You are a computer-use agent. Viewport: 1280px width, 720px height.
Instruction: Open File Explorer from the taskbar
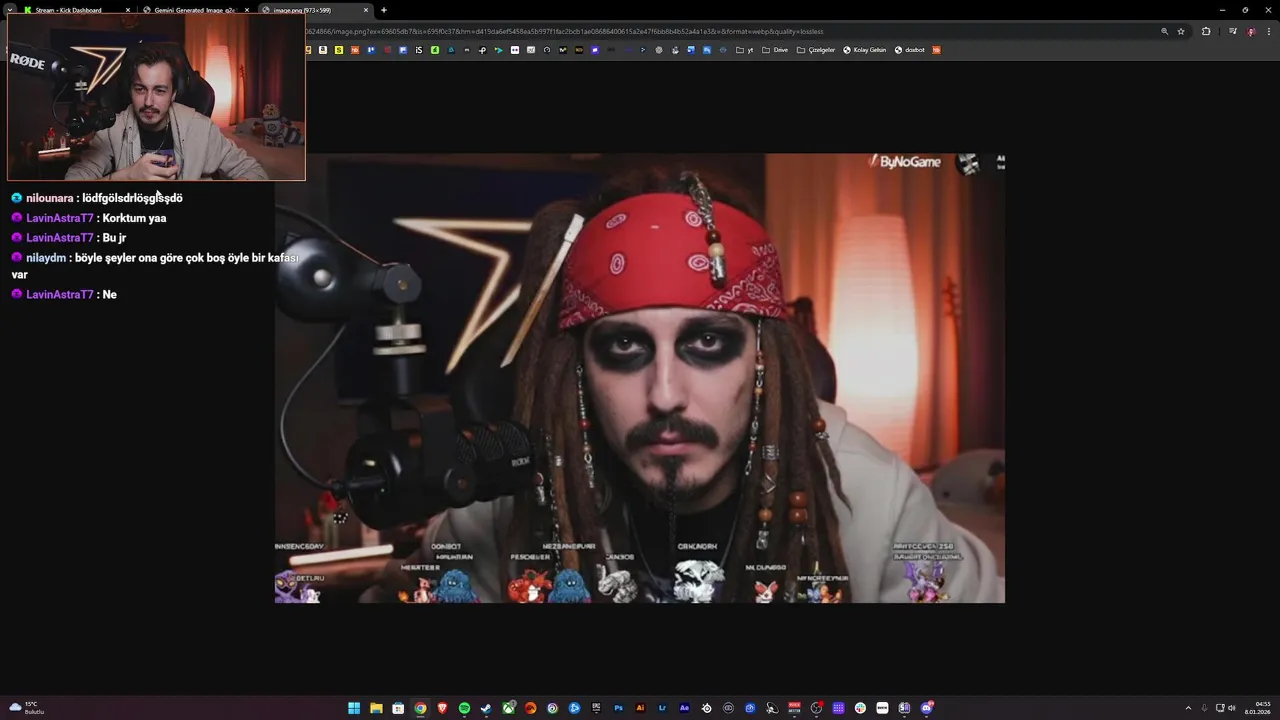[376, 708]
